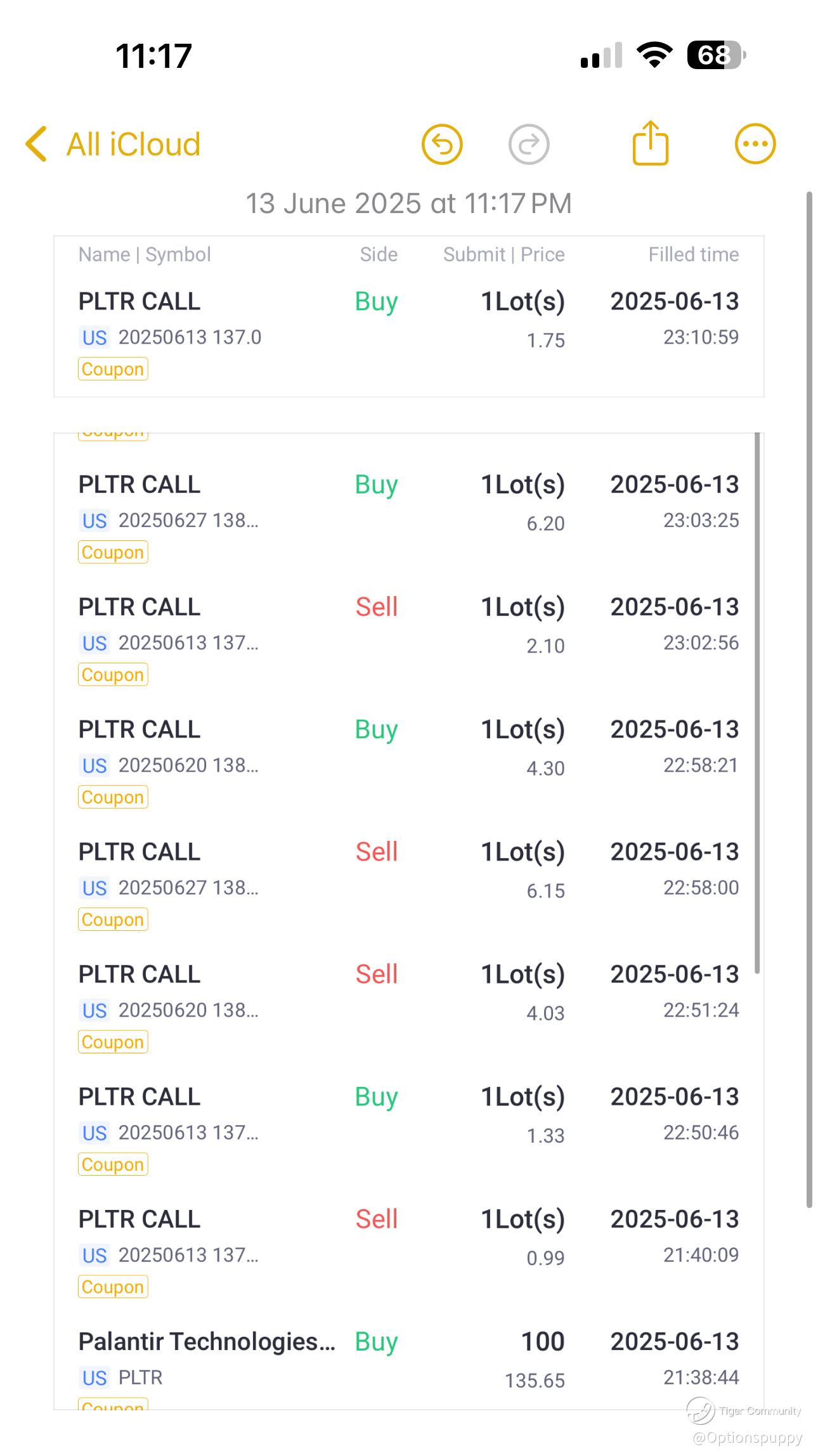Select the Sell order priced 2.10

tap(408, 625)
